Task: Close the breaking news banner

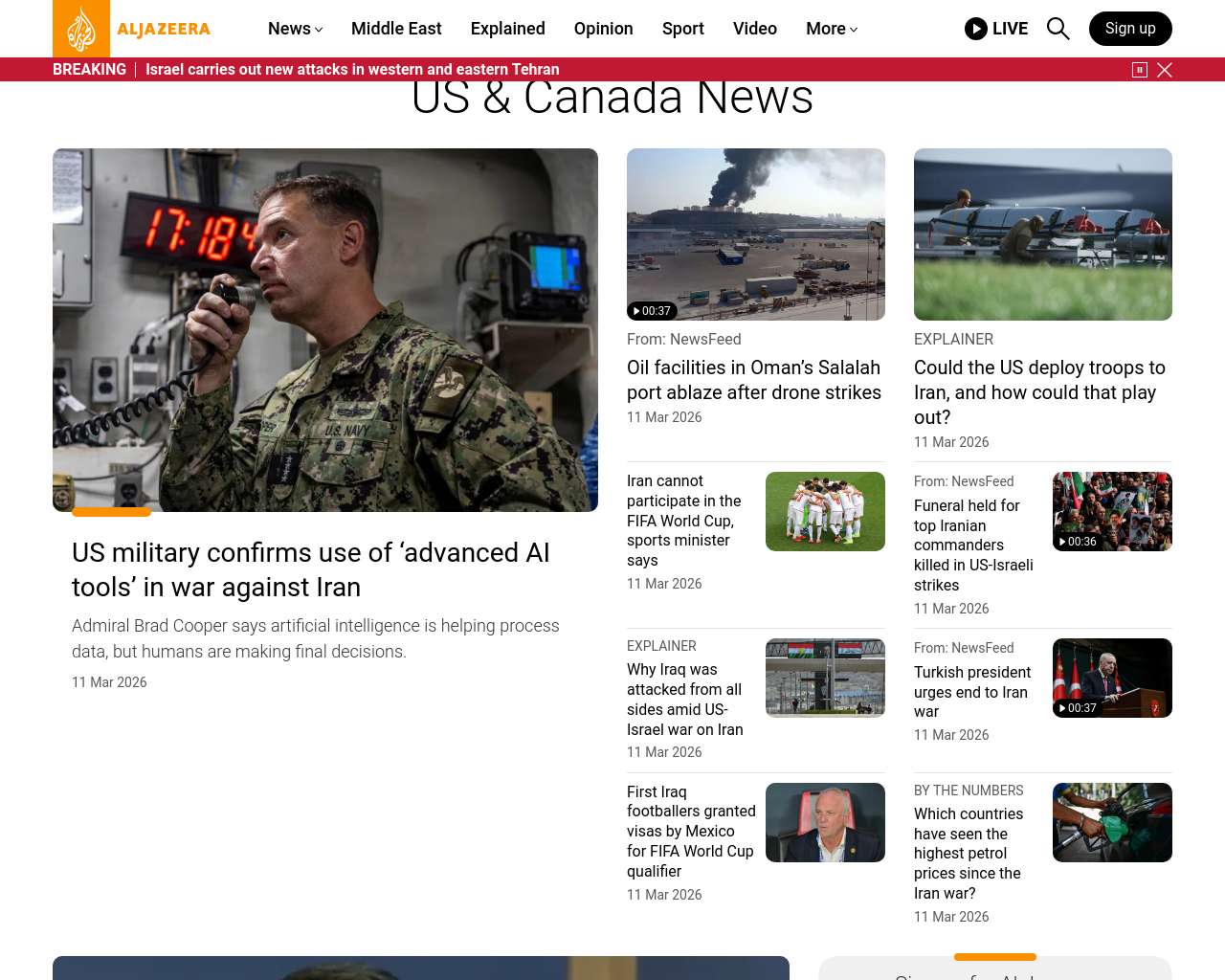Action: [1165, 70]
